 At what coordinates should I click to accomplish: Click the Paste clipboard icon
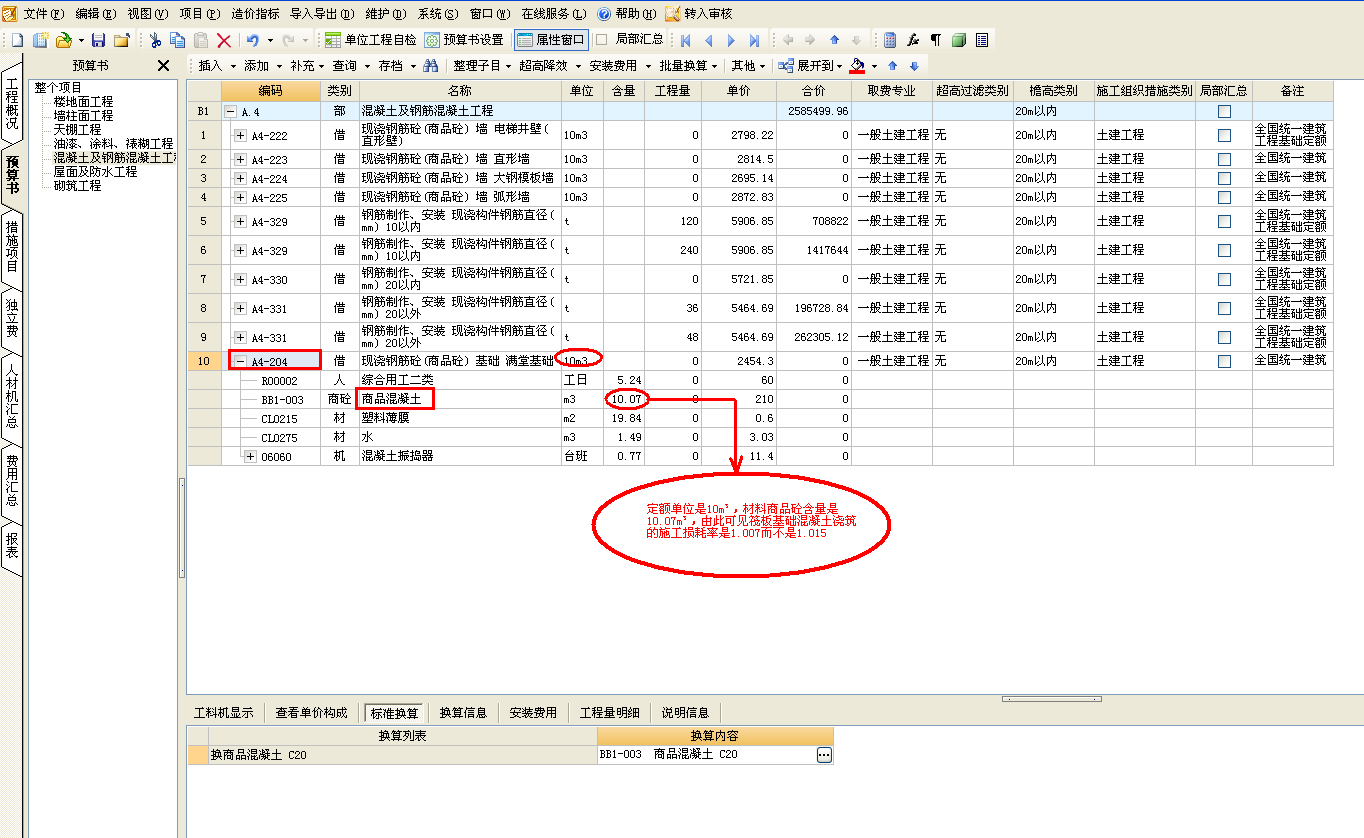click(201, 40)
